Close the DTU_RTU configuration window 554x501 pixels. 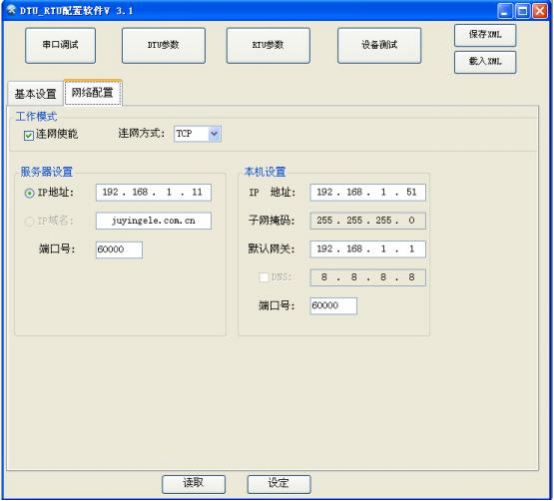click(540, 11)
